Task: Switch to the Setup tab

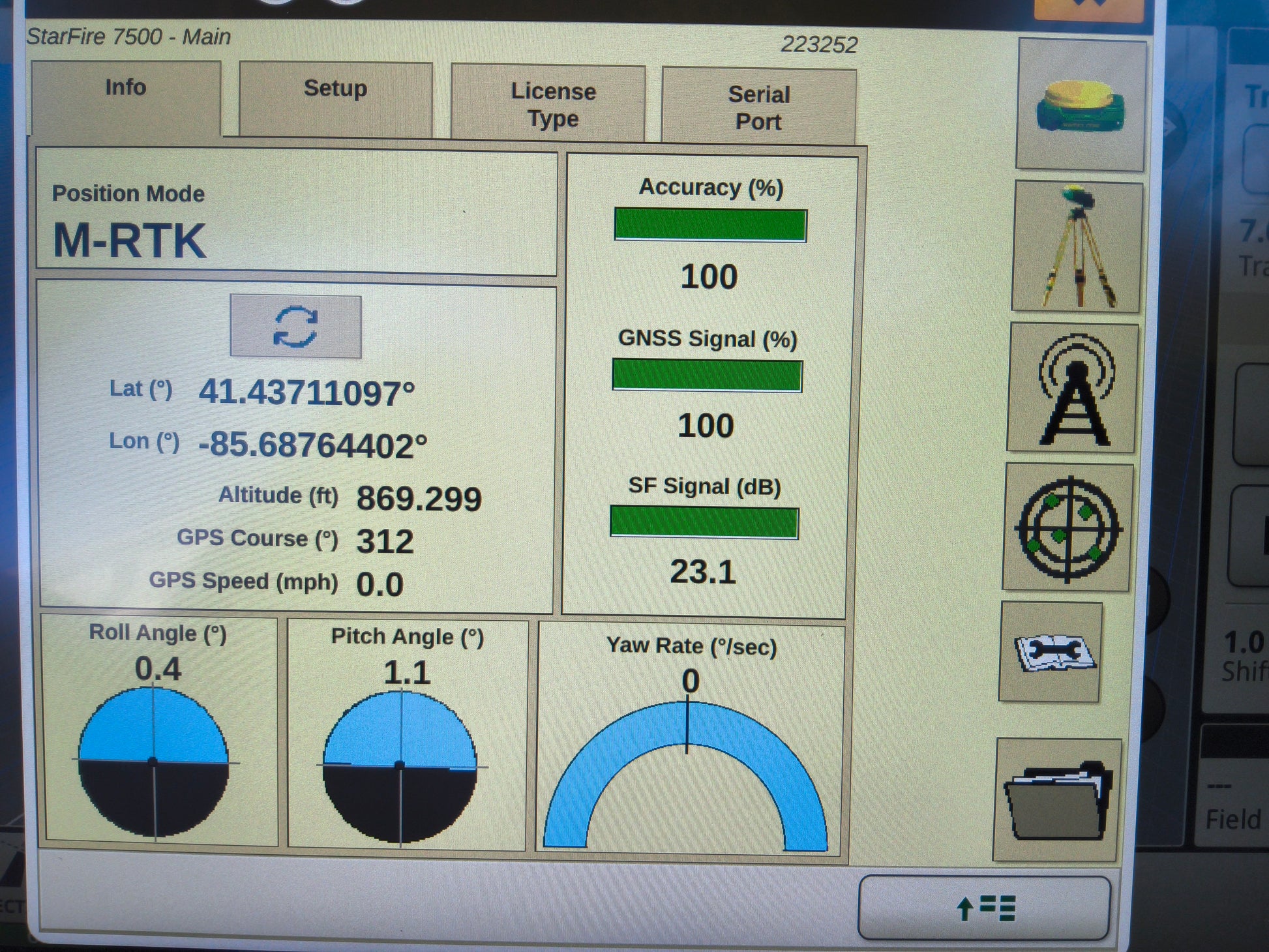Action: pos(336,99)
